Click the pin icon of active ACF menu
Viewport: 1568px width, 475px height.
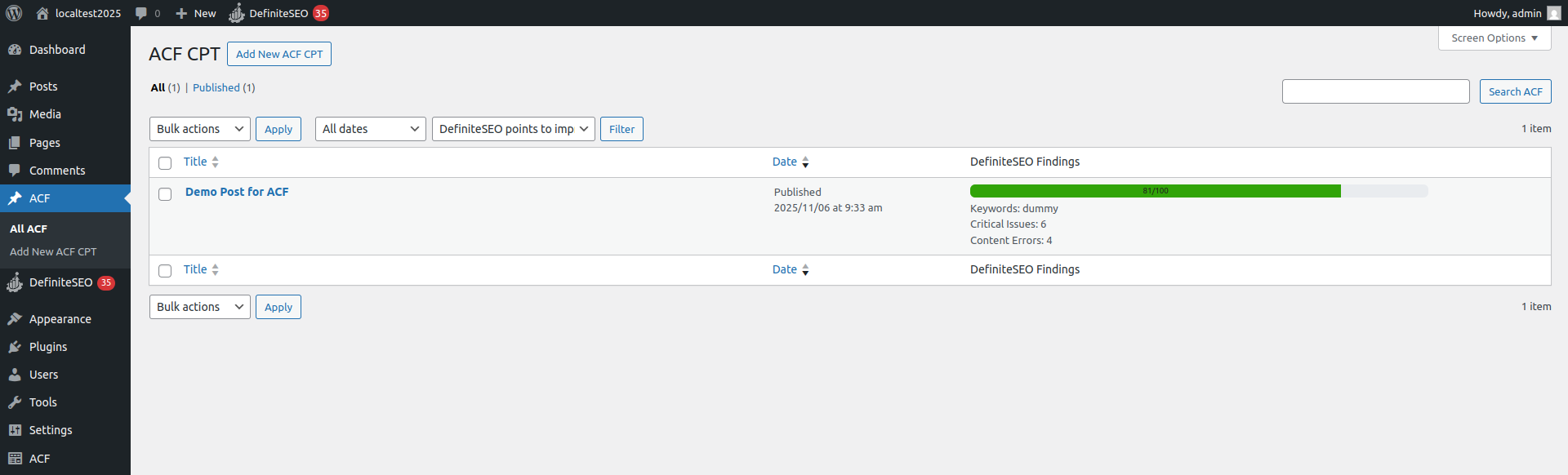click(15, 198)
